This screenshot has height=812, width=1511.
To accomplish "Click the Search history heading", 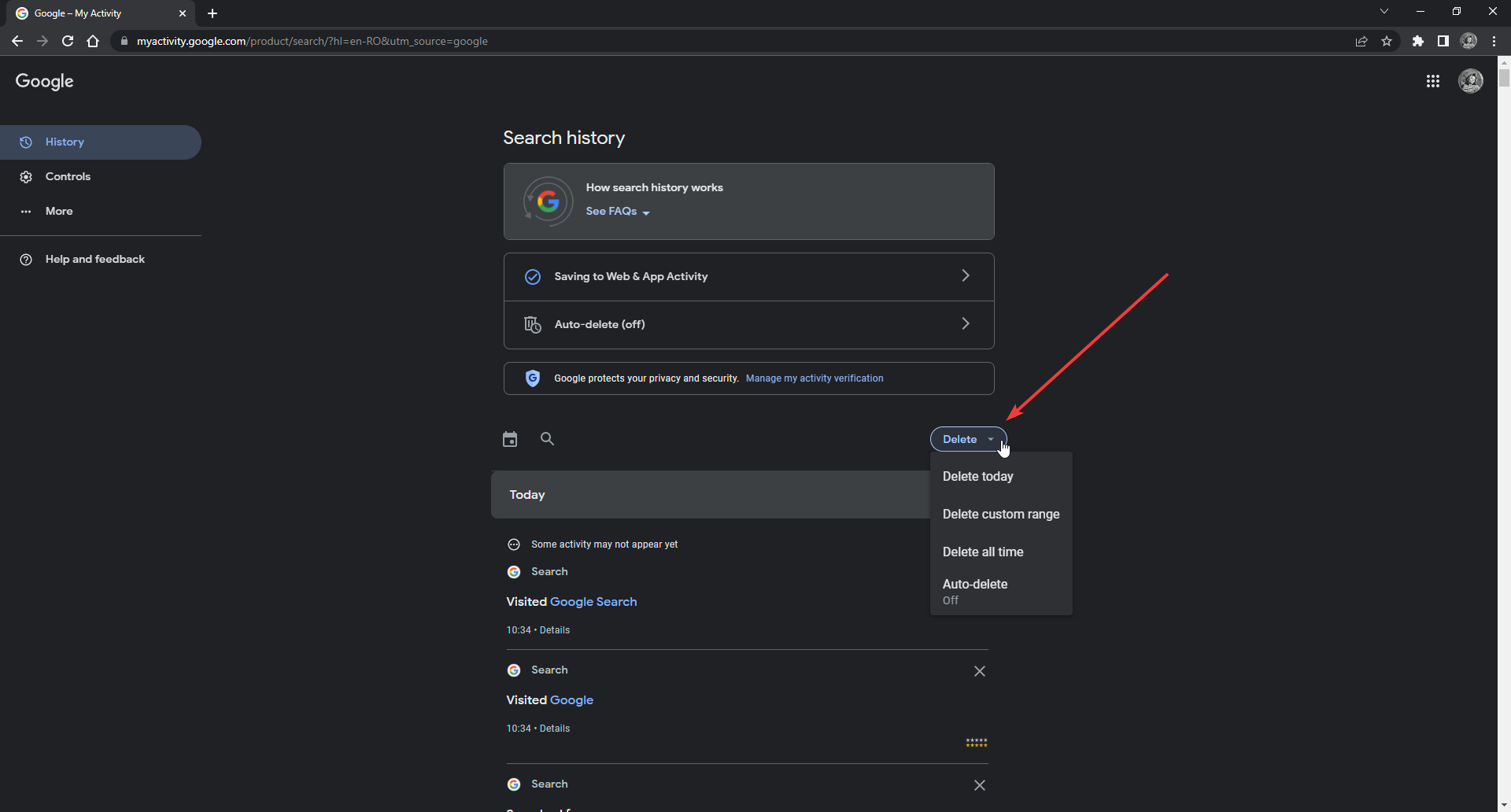I will tap(563, 138).
